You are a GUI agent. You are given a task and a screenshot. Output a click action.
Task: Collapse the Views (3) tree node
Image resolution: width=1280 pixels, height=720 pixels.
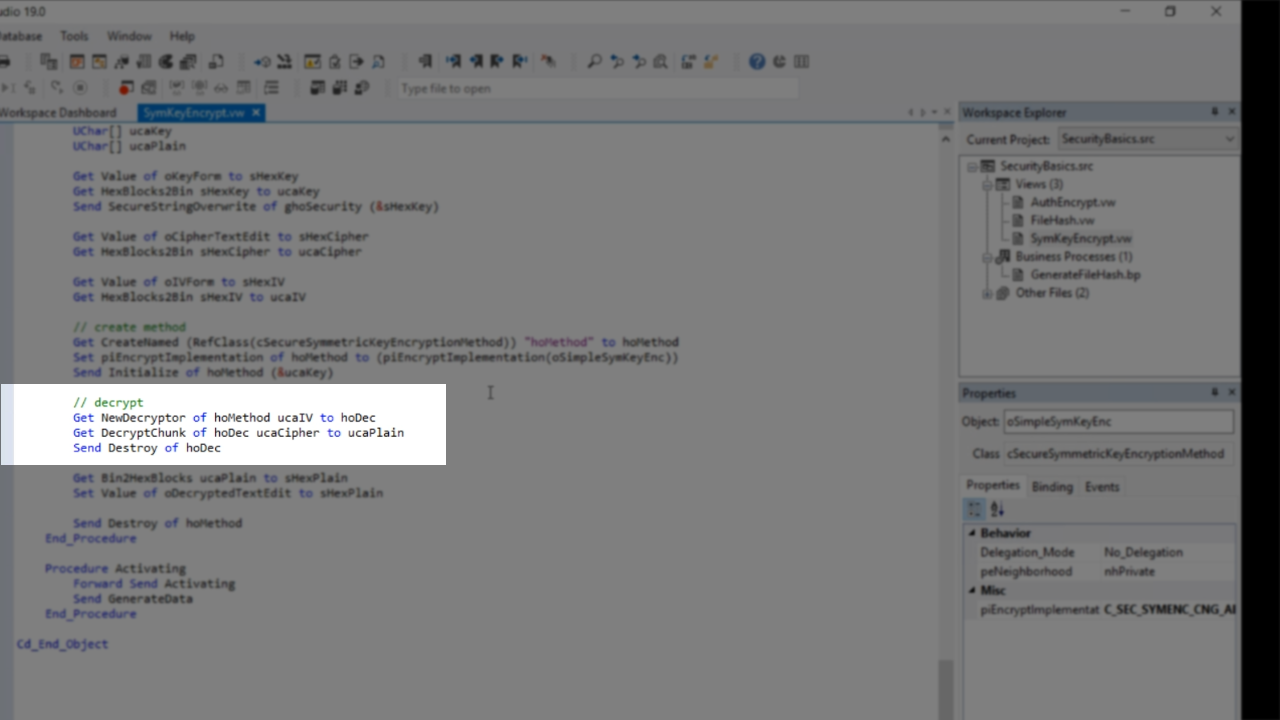tap(986, 185)
